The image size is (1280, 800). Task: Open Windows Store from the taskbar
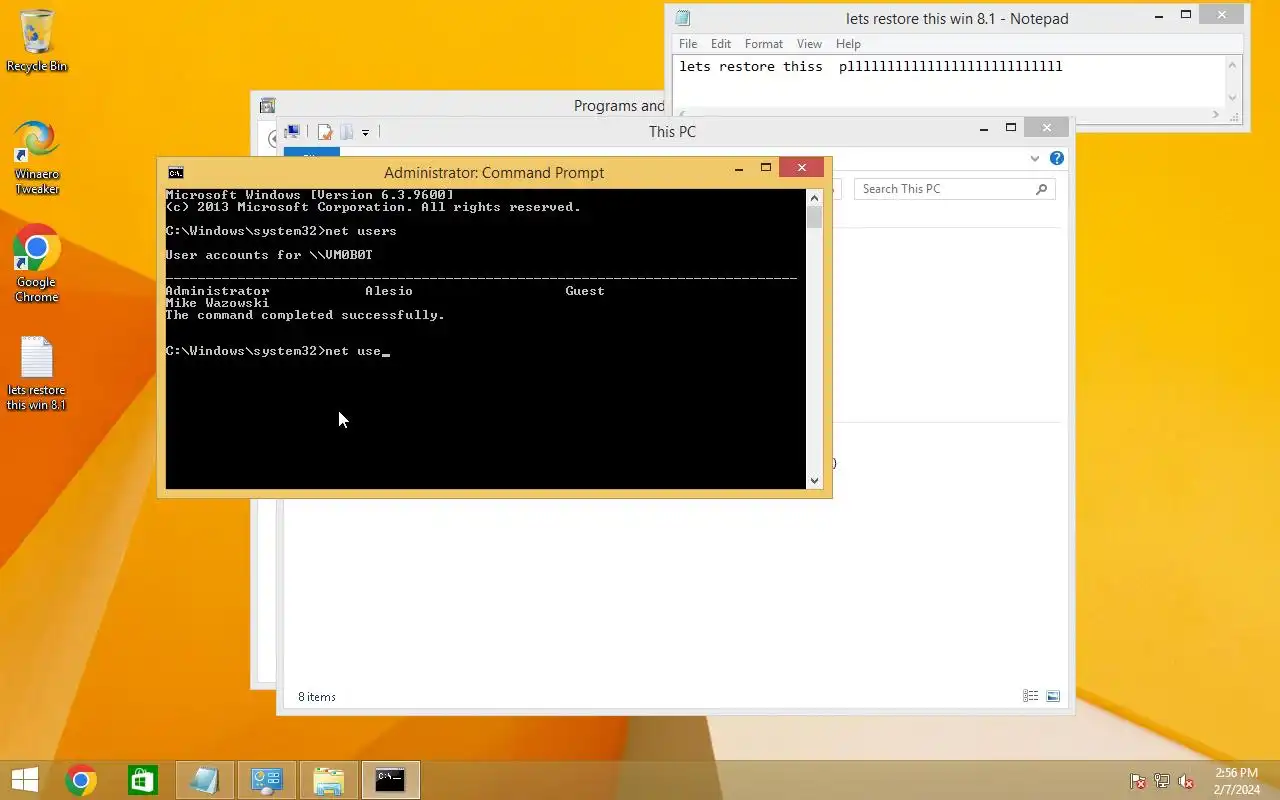tap(143, 780)
